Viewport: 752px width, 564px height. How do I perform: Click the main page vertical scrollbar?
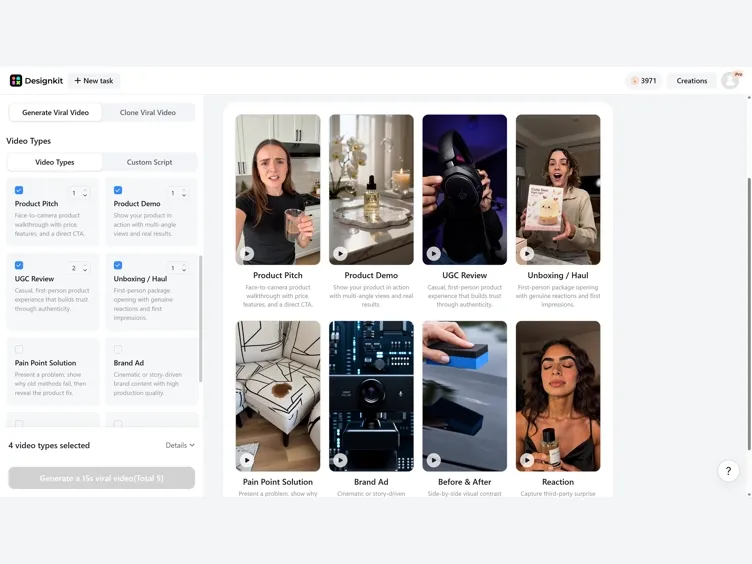click(749, 314)
